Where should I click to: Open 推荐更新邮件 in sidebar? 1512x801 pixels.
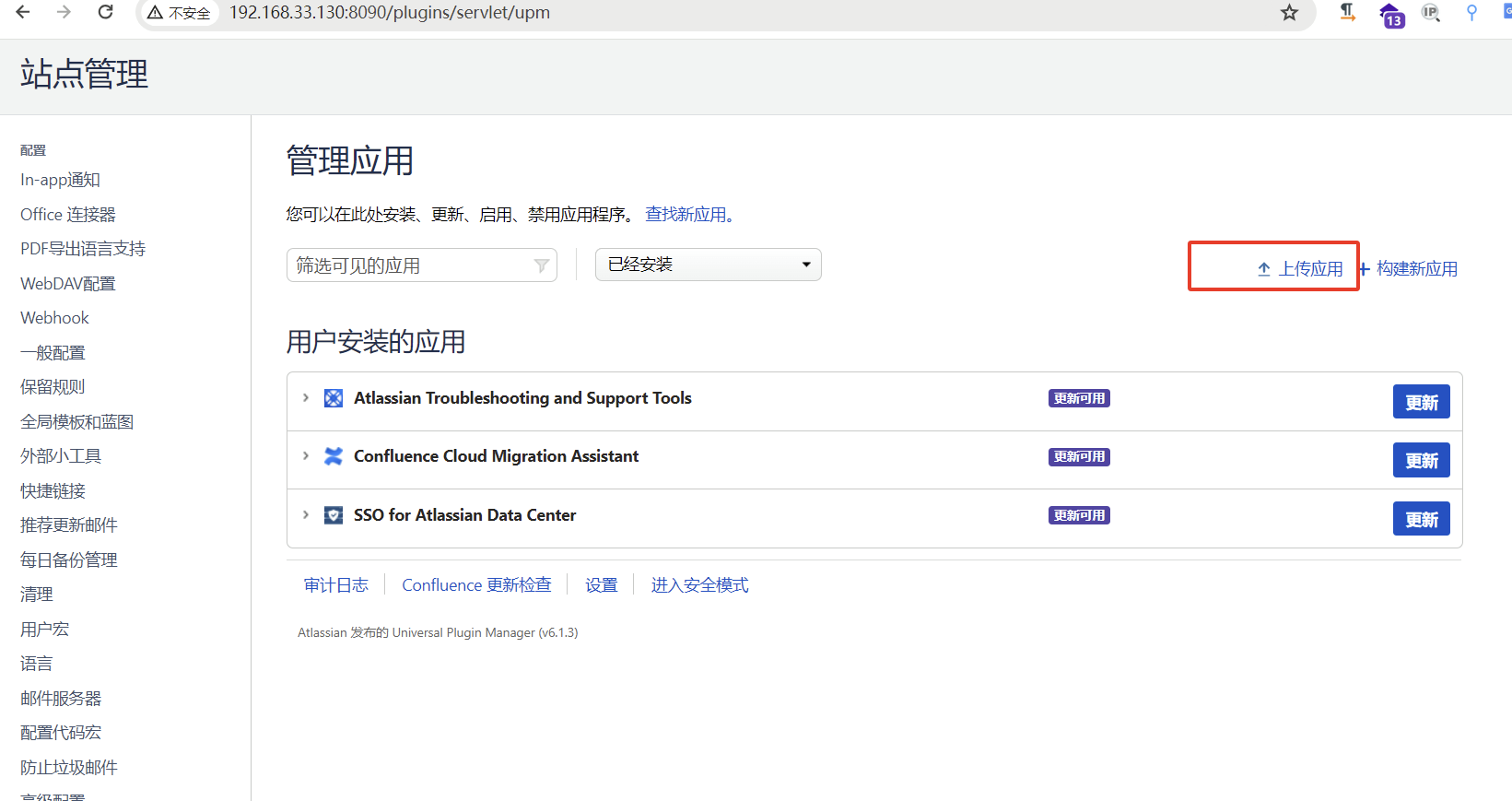tap(69, 525)
